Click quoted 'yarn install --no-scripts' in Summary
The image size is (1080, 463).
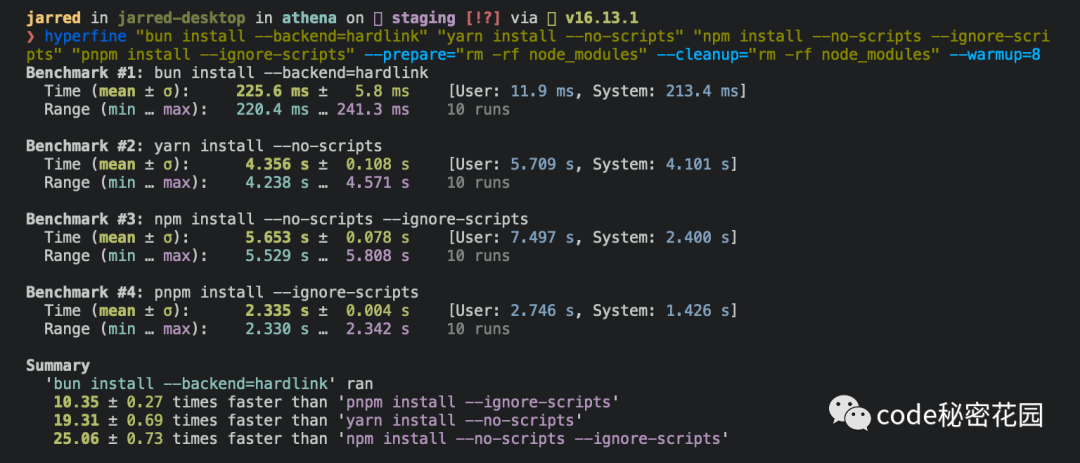[460, 420]
